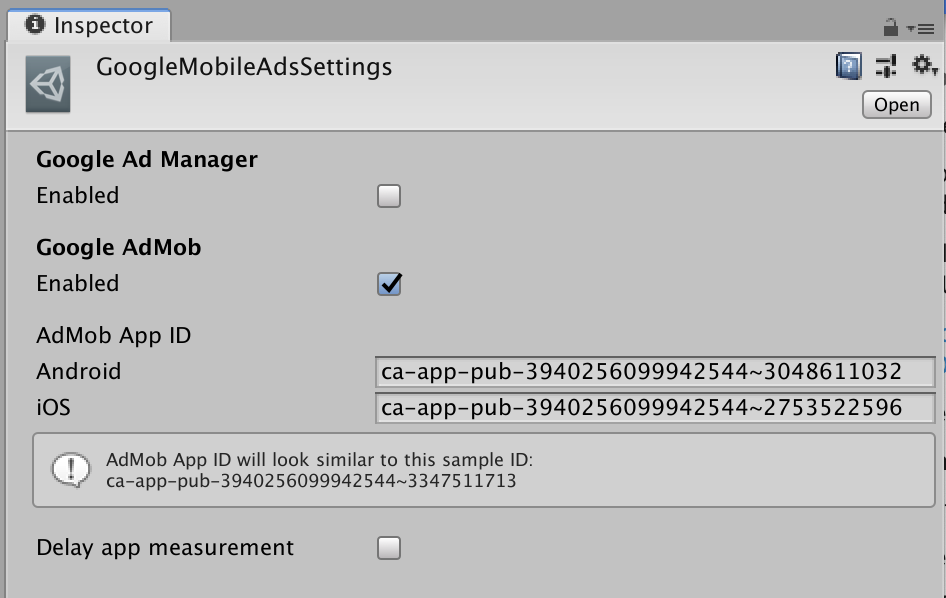The height and width of the screenshot is (598, 946).
Task: Click the iOS AdMob App ID field
Action: (655, 408)
